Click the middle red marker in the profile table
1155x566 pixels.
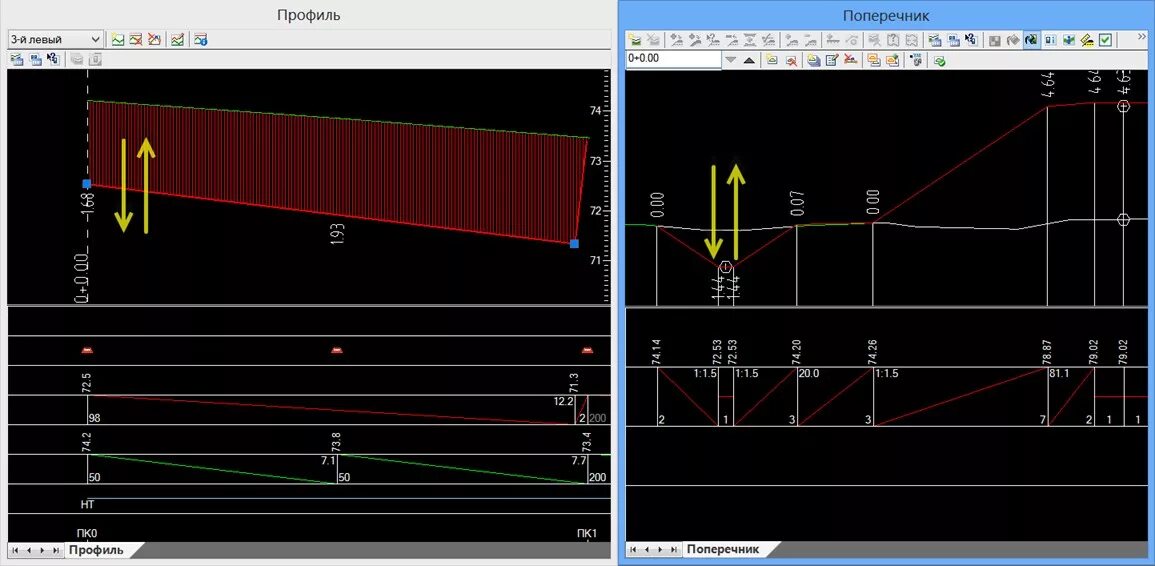[x=337, y=351]
